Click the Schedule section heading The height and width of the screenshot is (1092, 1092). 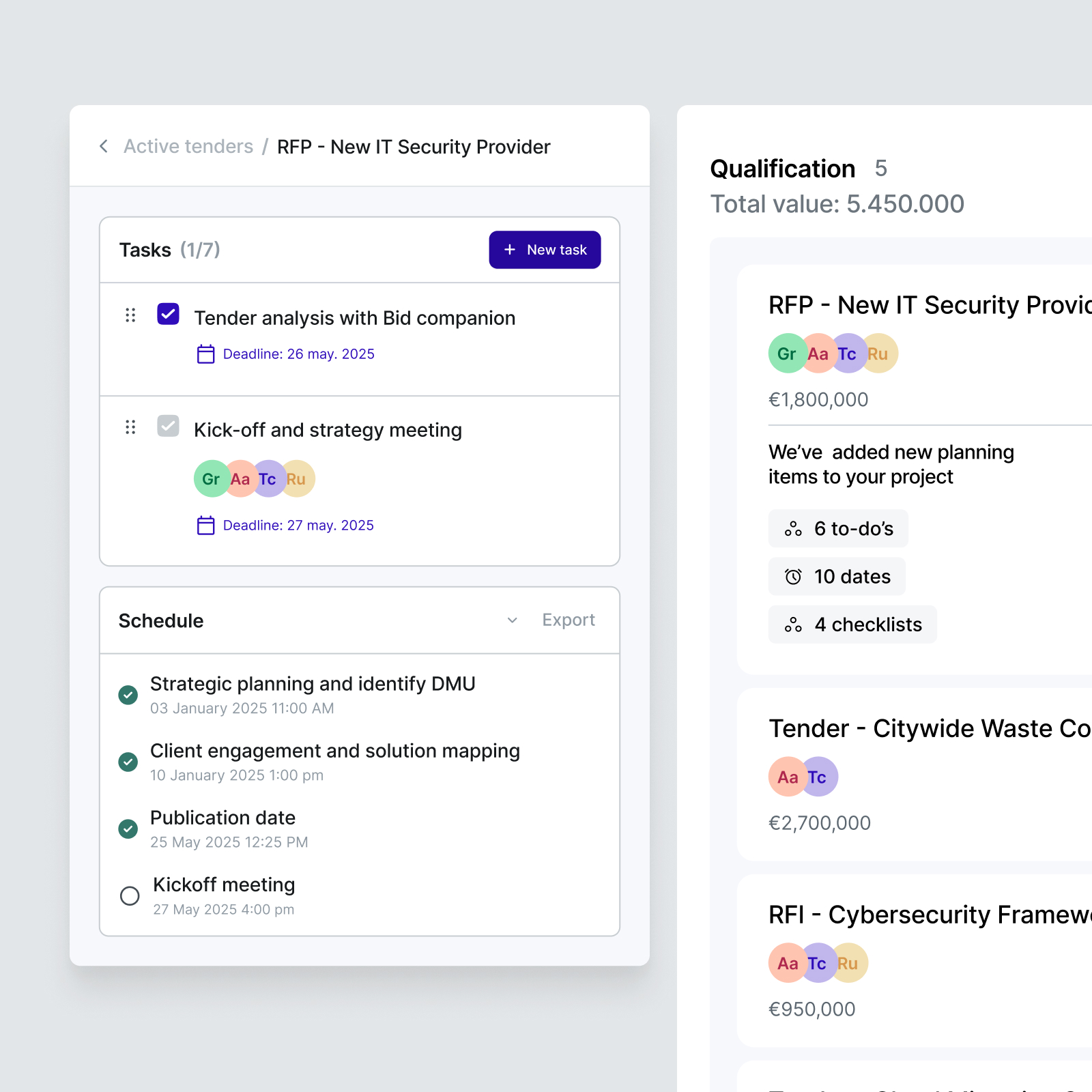pos(161,620)
